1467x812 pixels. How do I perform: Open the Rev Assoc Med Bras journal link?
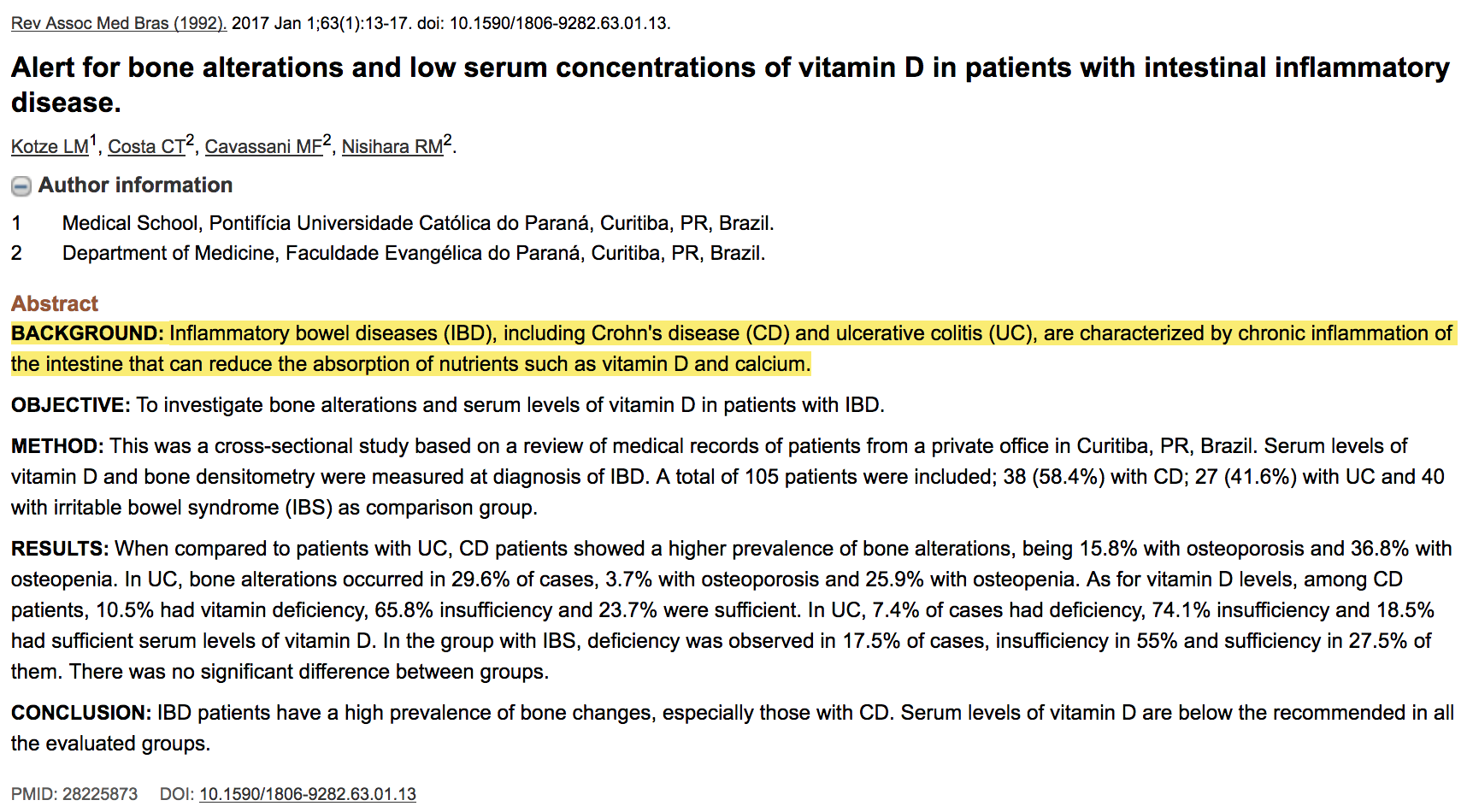point(119,23)
